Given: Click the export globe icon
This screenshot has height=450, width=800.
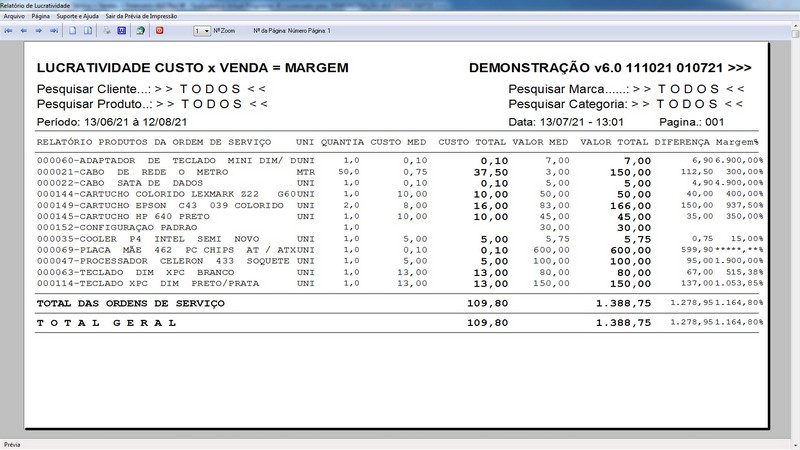Looking at the screenshot, I should 140,31.
